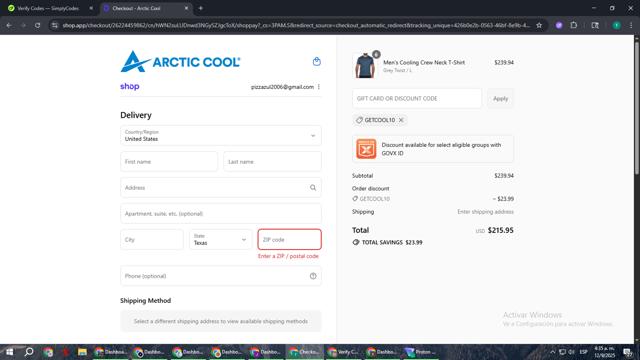Go back using browser back arrow
640x360 pixels.
(9, 25)
